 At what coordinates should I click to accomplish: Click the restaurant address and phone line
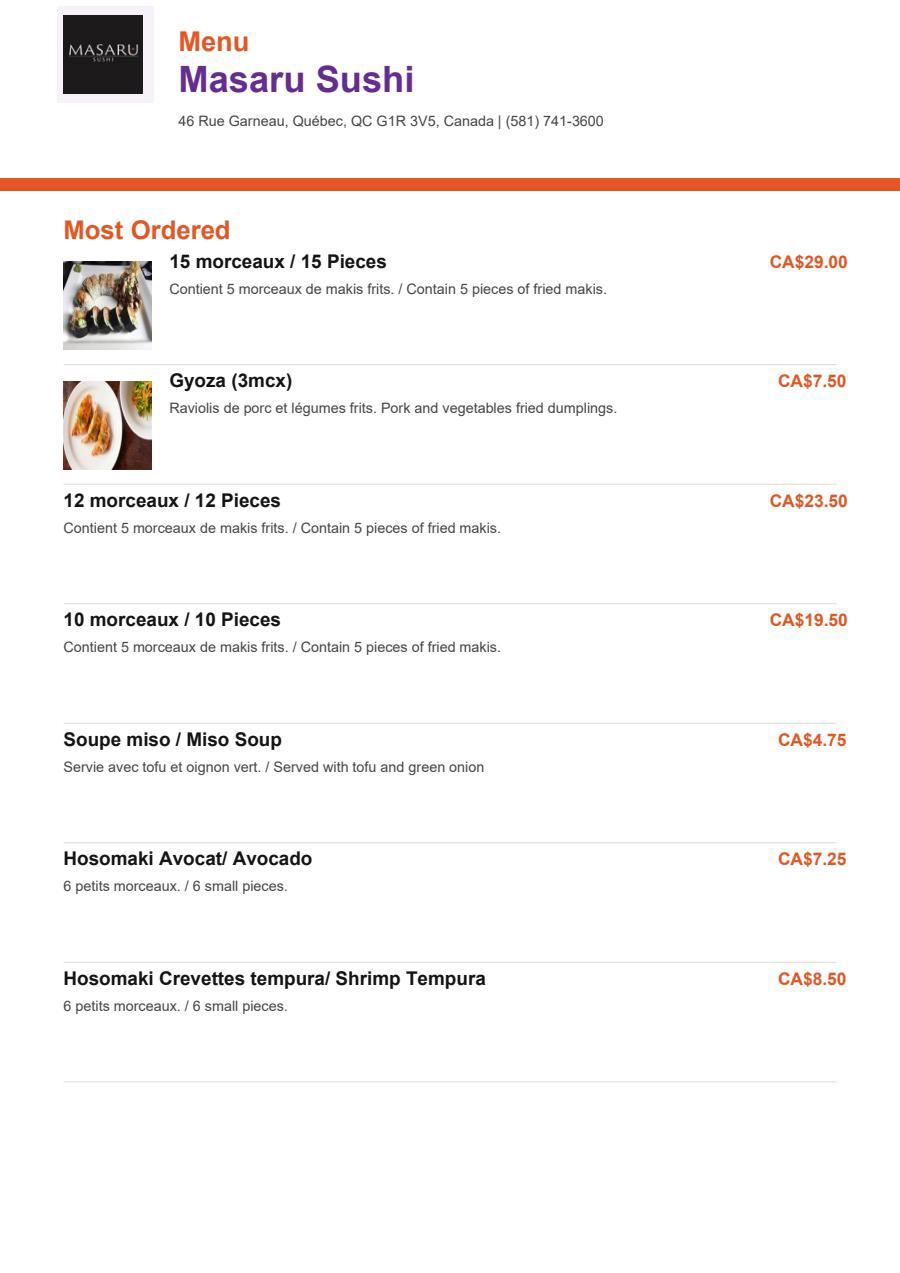[x=391, y=121]
